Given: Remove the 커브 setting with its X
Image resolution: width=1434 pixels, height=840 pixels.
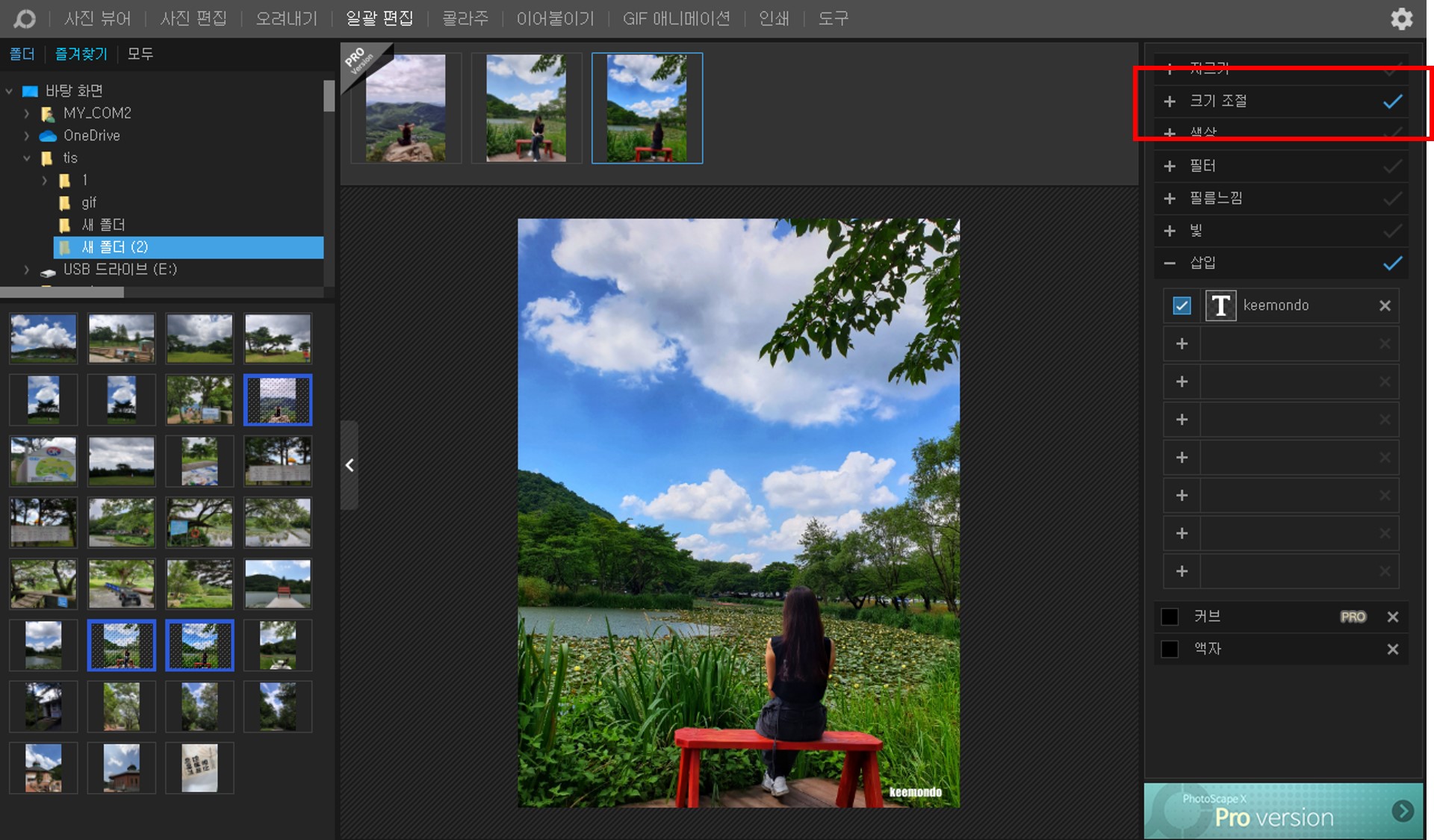Looking at the screenshot, I should pyautogui.click(x=1393, y=617).
